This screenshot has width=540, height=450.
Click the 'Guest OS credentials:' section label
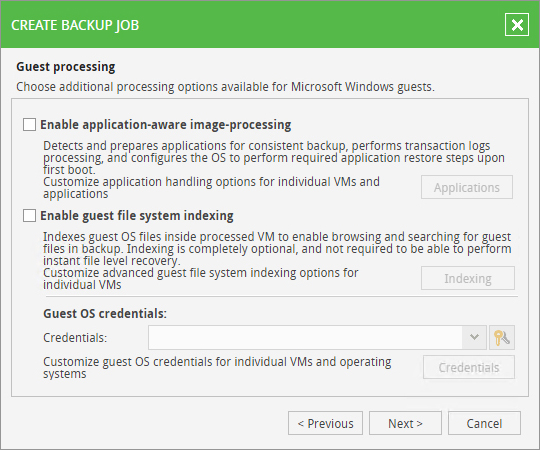[x=105, y=314]
